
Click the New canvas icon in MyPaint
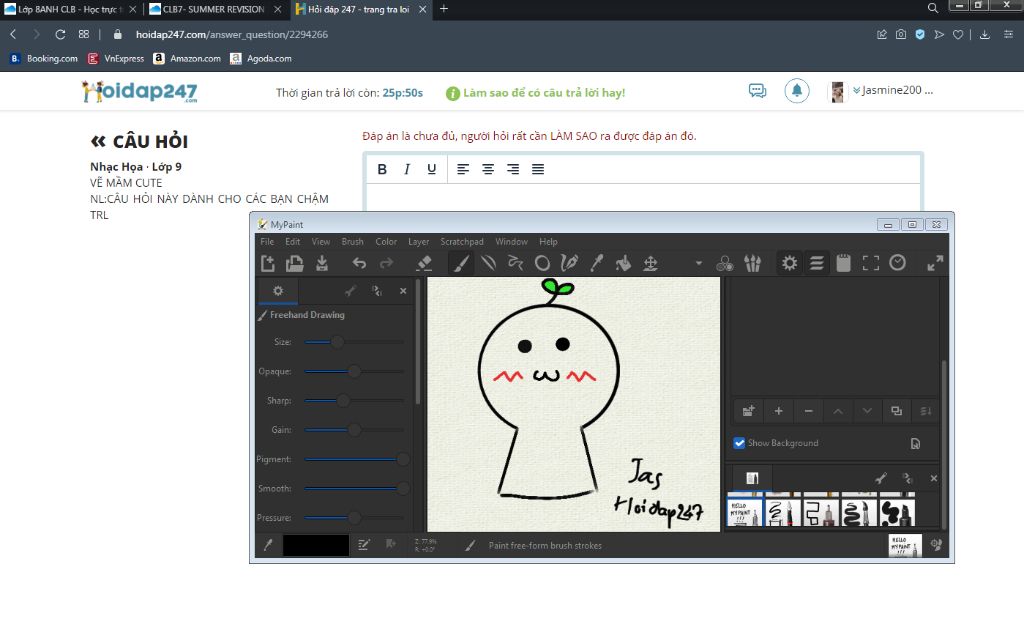(268, 263)
